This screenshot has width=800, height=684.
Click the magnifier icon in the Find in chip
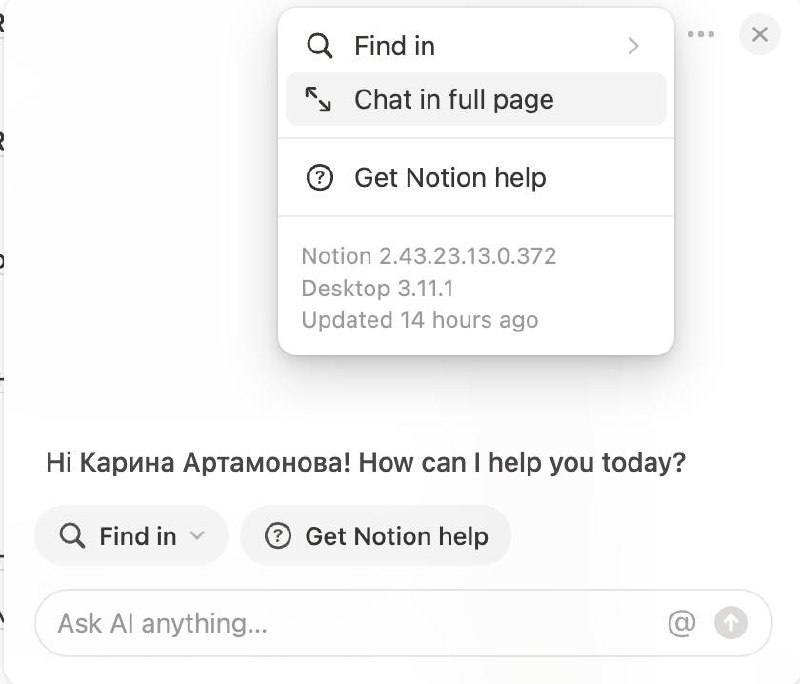72,536
